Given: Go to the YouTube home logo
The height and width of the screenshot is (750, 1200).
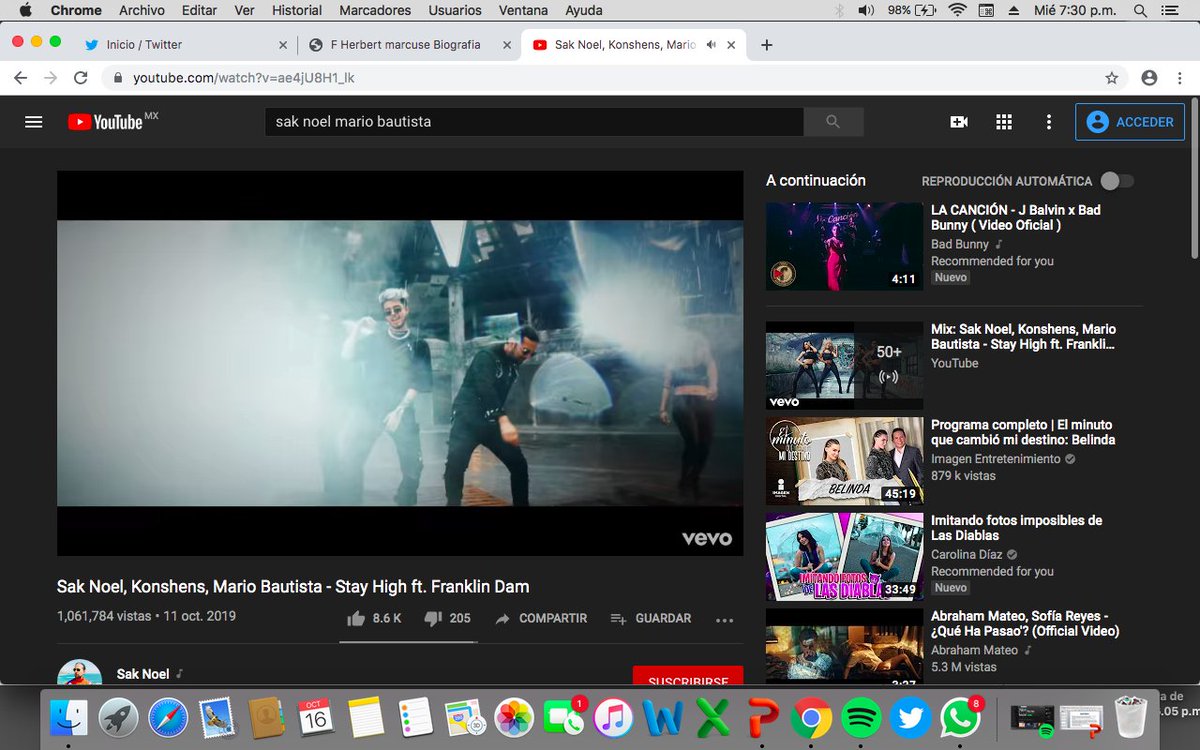Looking at the screenshot, I should [x=105, y=122].
